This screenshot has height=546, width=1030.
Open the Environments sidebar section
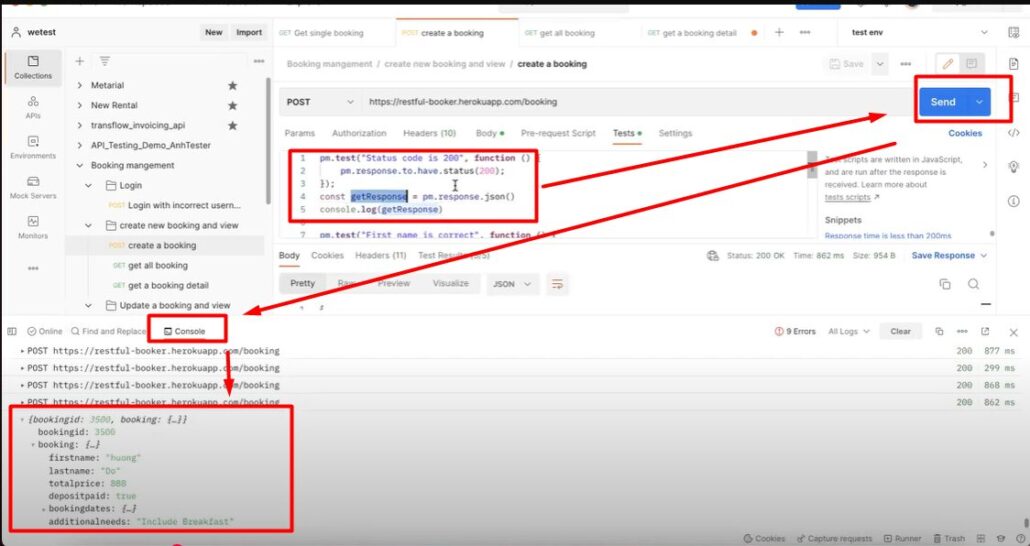pos(33,147)
